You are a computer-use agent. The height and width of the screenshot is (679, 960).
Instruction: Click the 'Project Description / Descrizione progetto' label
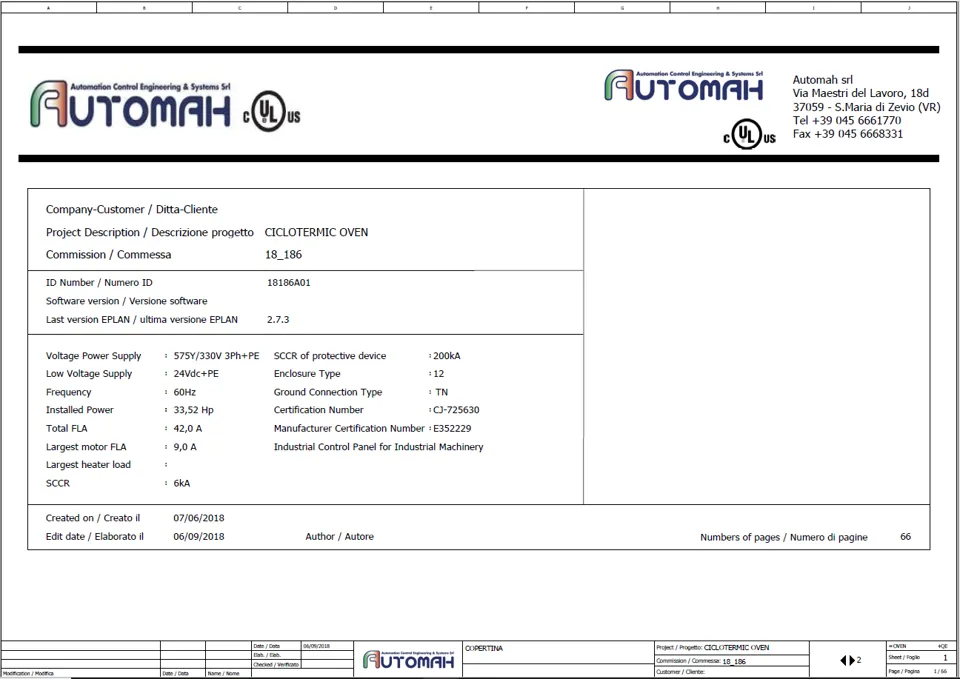click(x=149, y=232)
